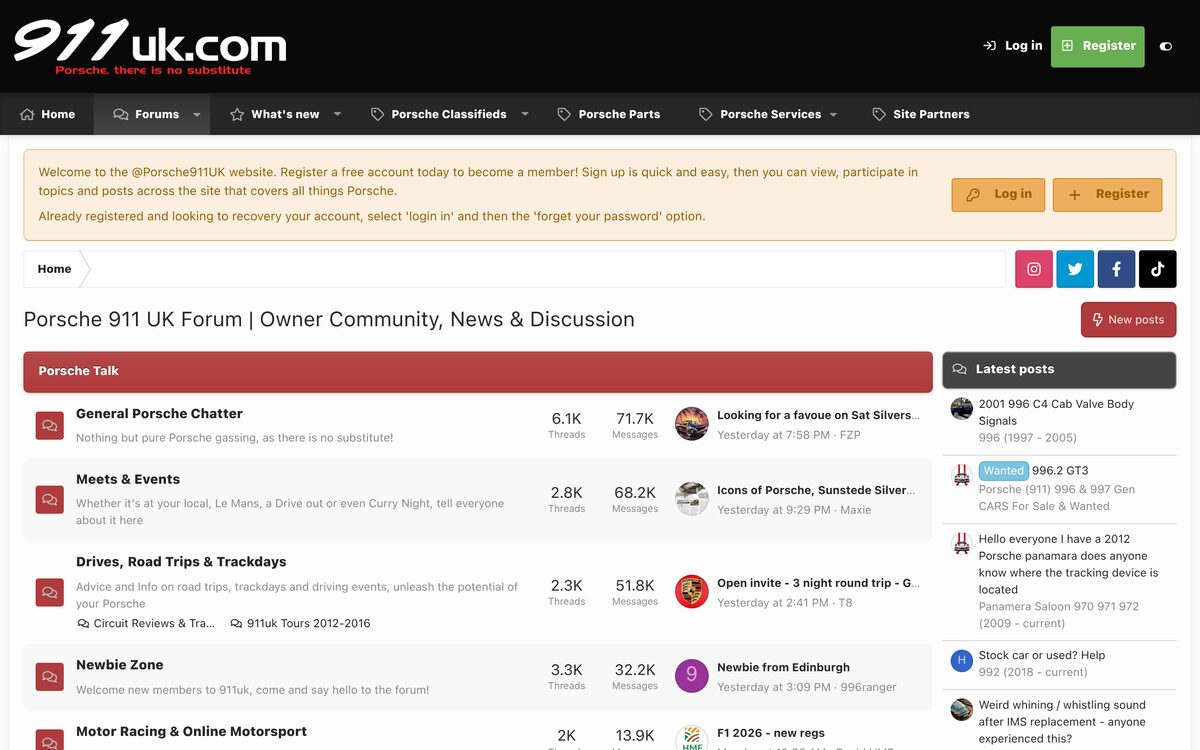Image resolution: width=1200 pixels, height=750 pixels.
Task: Click the 911uk.com site logo
Action: (150, 46)
